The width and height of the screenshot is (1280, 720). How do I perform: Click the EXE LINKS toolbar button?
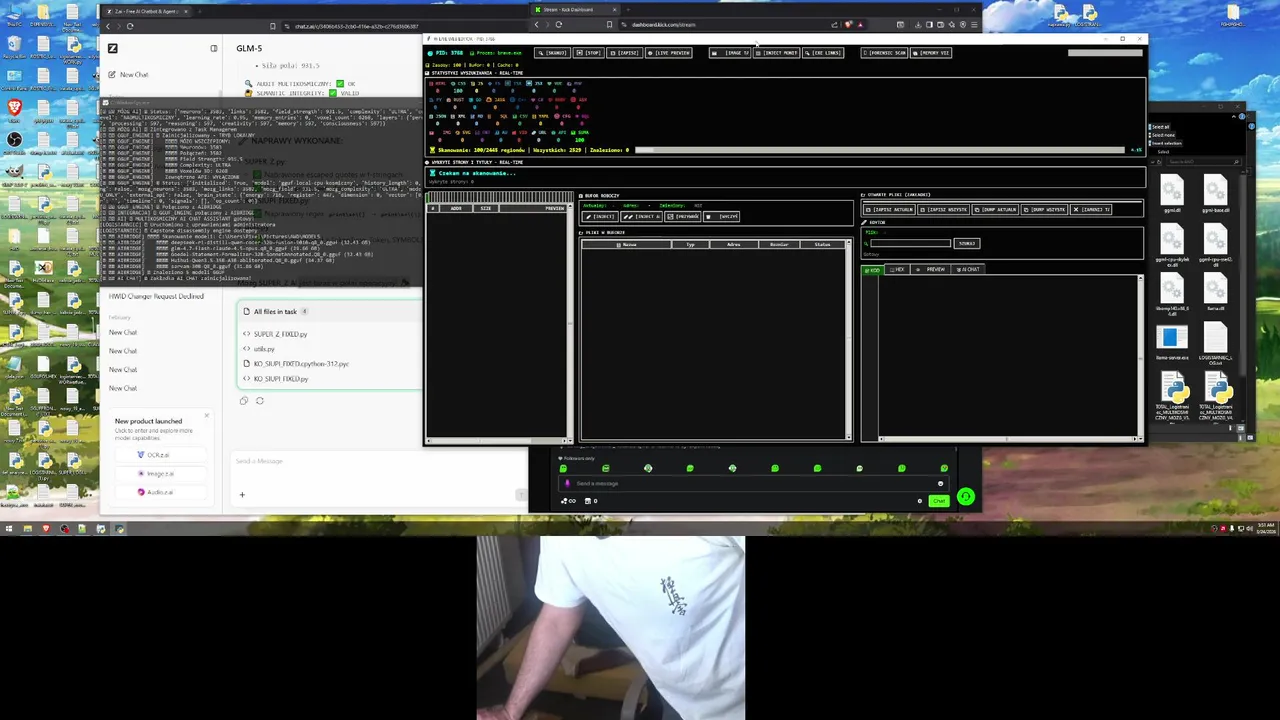(x=823, y=53)
